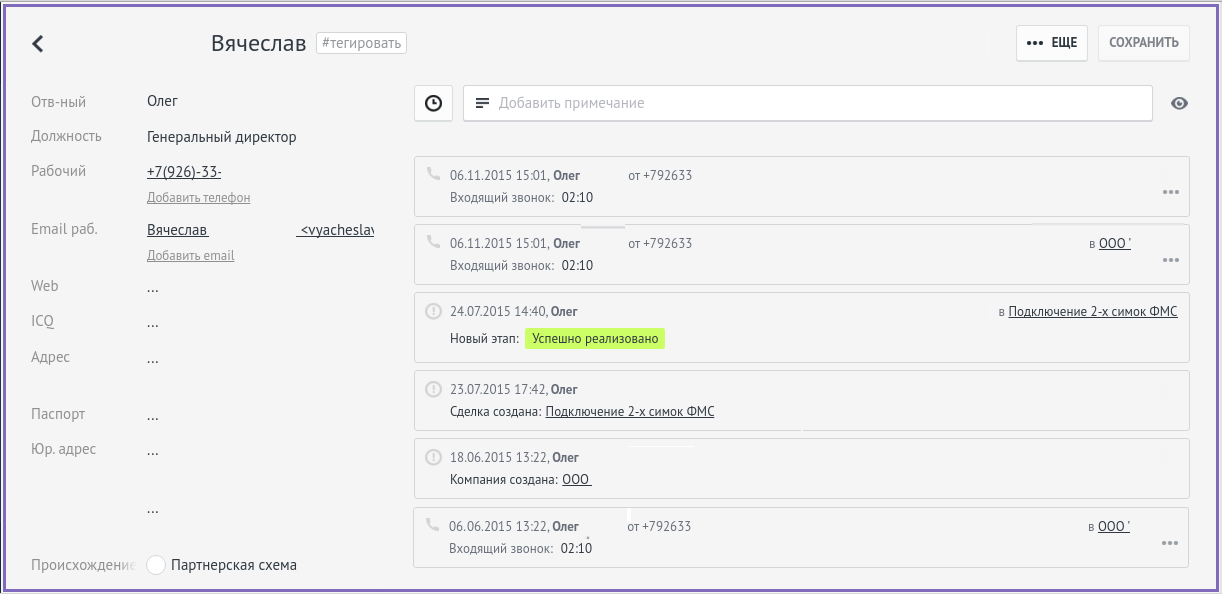Open Подключение 2-х симок ФМС link in 24.07.2015 event

point(1093,311)
